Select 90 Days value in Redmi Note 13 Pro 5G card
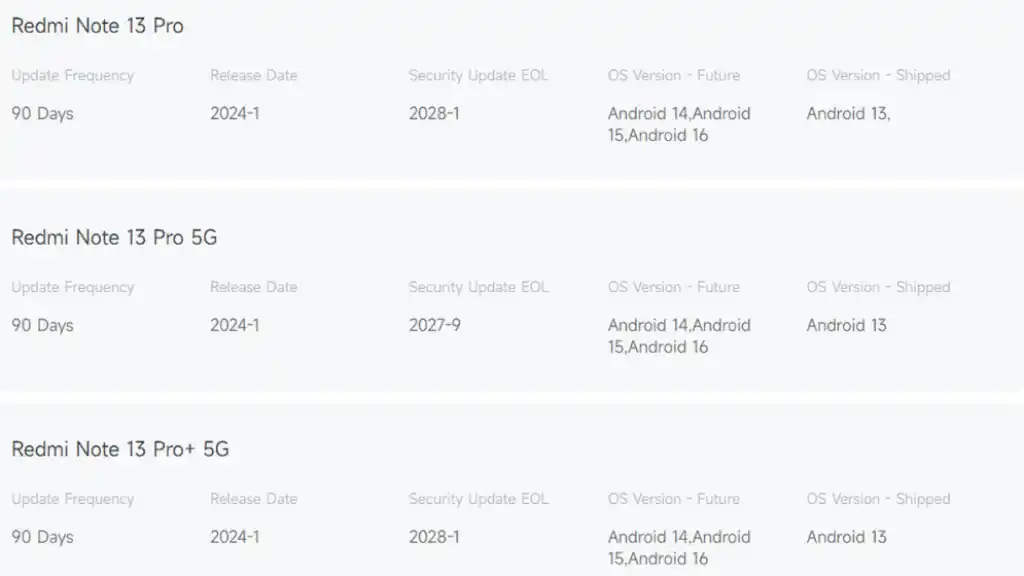Image resolution: width=1024 pixels, height=576 pixels. pyautogui.click(x=42, y=325)
